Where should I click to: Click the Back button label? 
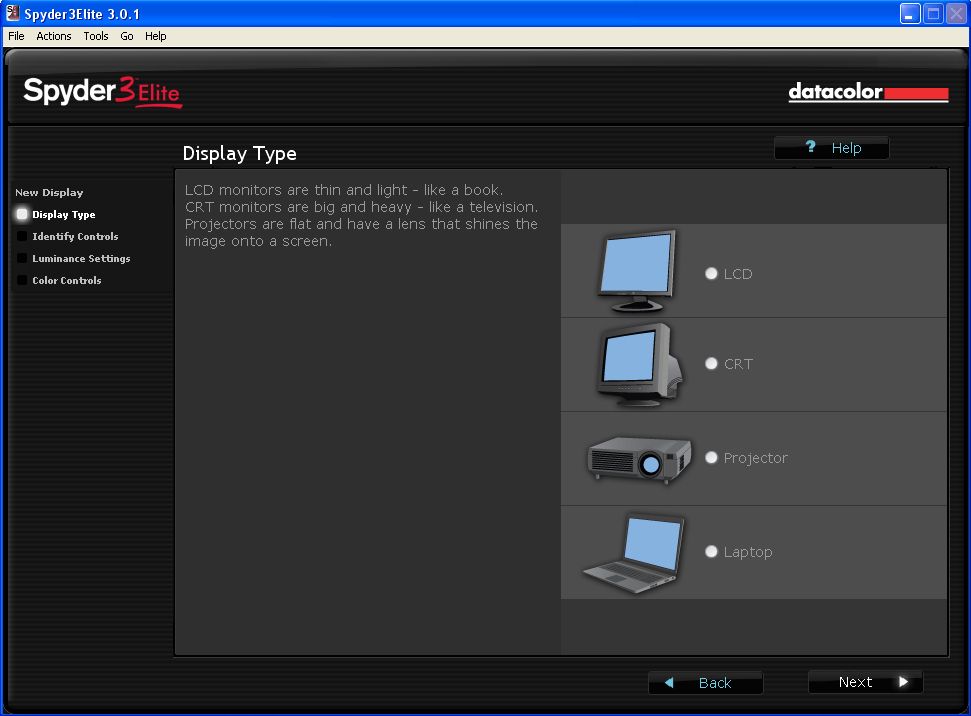(x=715, y=683)
